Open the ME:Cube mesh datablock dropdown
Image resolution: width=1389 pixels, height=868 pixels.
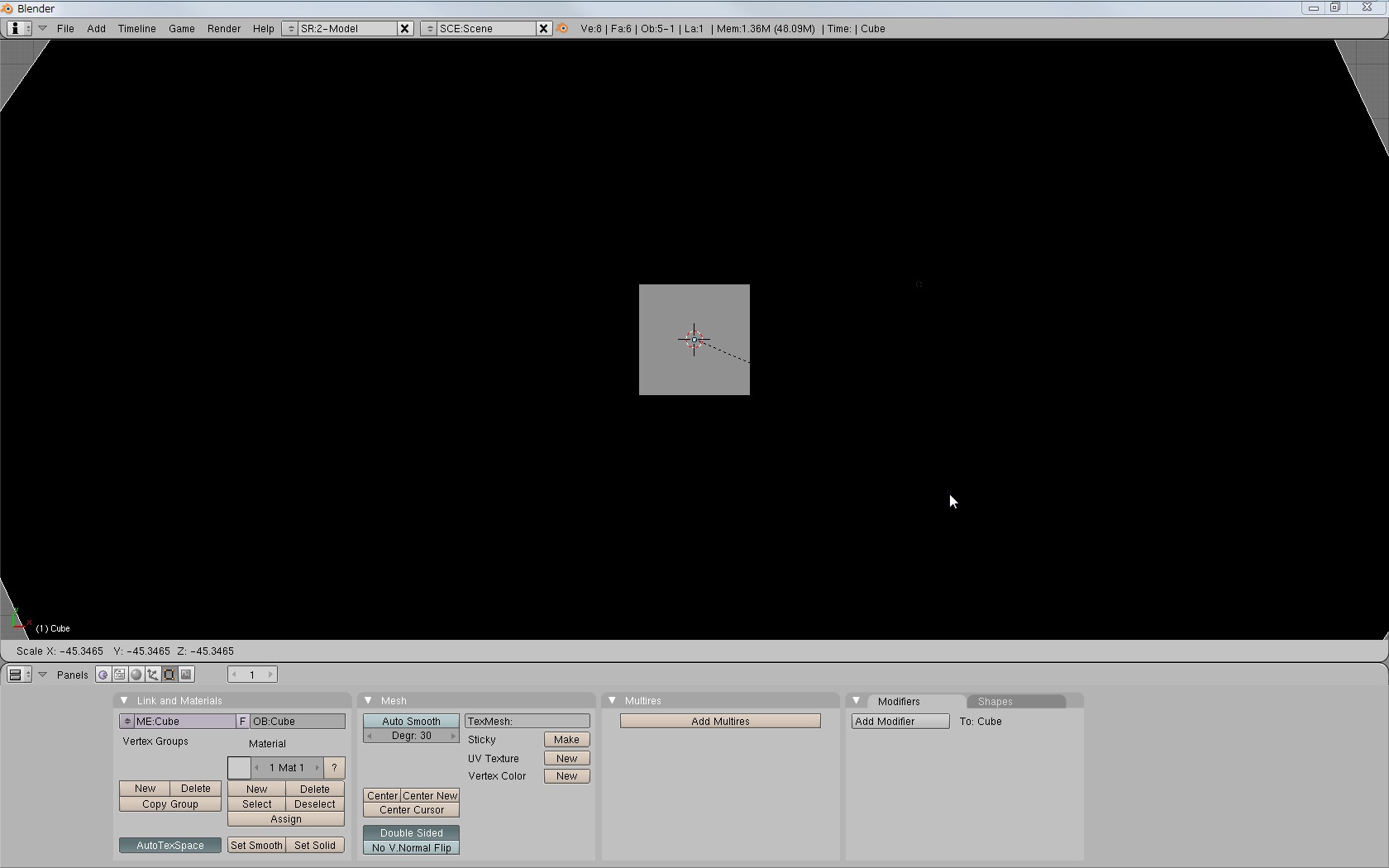pos(126,721)
